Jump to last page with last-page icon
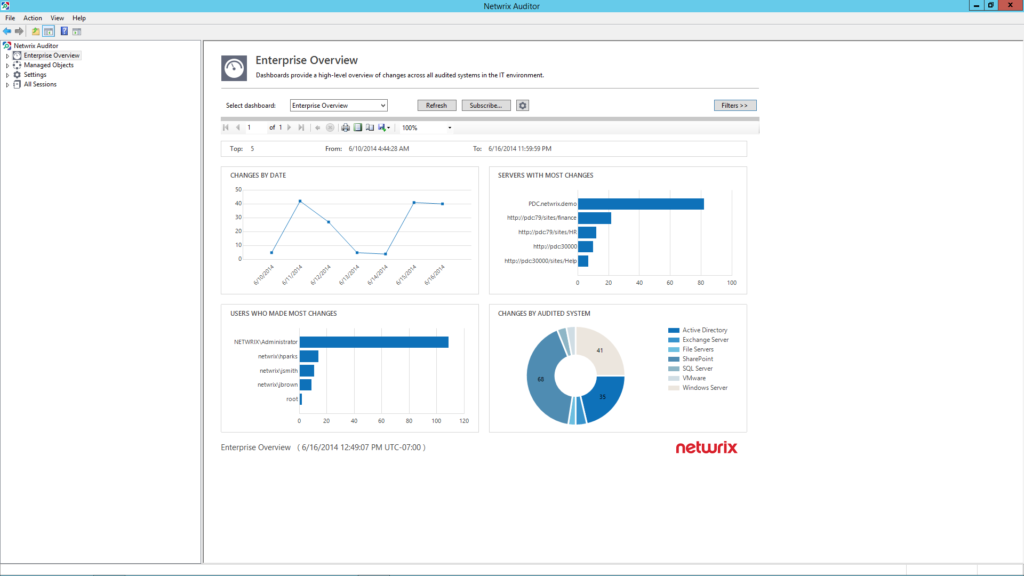The image size is (1024, 576). coord(301,128)
